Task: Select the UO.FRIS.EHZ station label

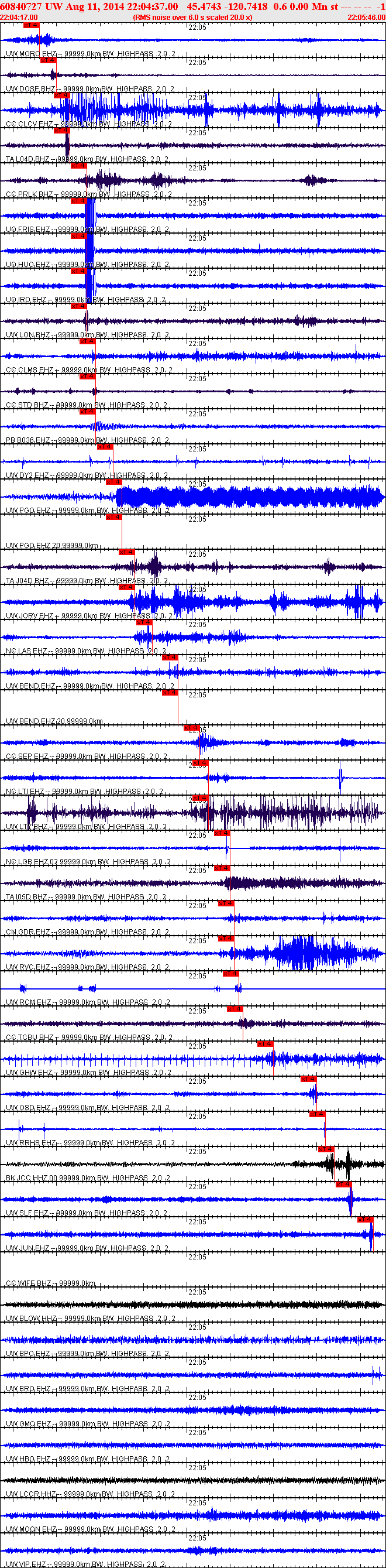Action: coord(88,230)
